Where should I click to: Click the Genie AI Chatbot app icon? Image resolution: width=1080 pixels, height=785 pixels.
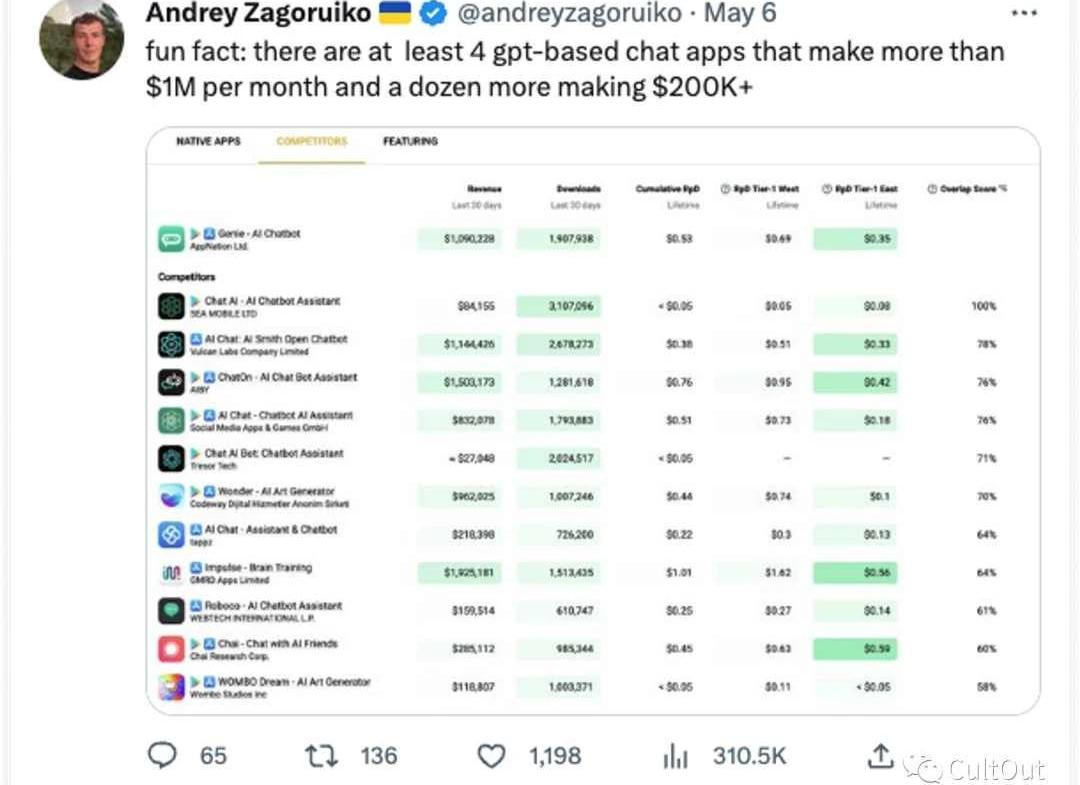point(171,239)
